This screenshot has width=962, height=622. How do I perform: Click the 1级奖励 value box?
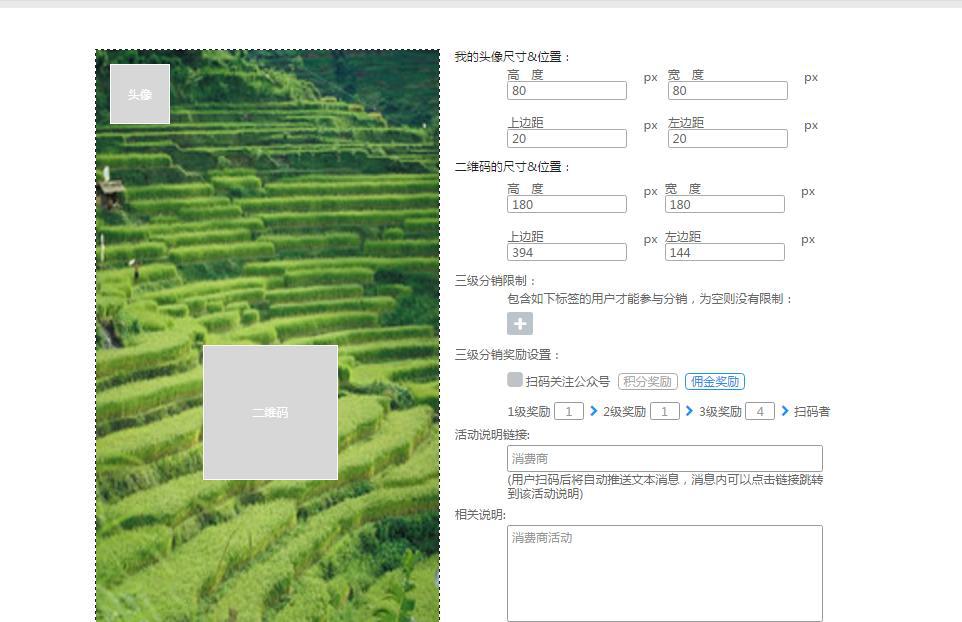pyautogui.click(x=569, y=412)
